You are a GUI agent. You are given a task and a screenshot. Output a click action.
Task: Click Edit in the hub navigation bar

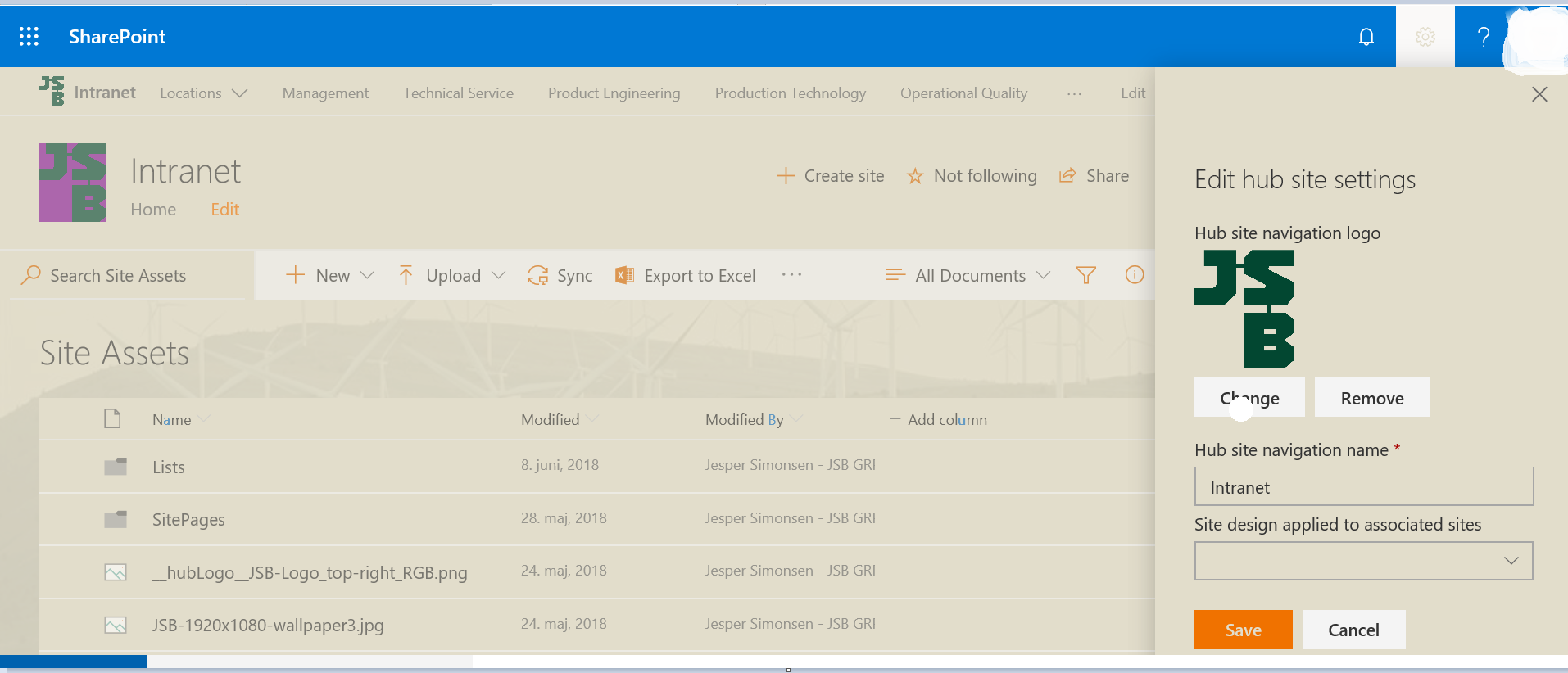[1133, 93]
